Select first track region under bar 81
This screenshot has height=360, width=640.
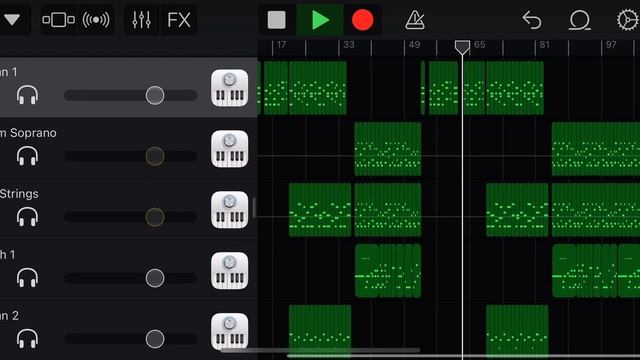tap(515, 88)
